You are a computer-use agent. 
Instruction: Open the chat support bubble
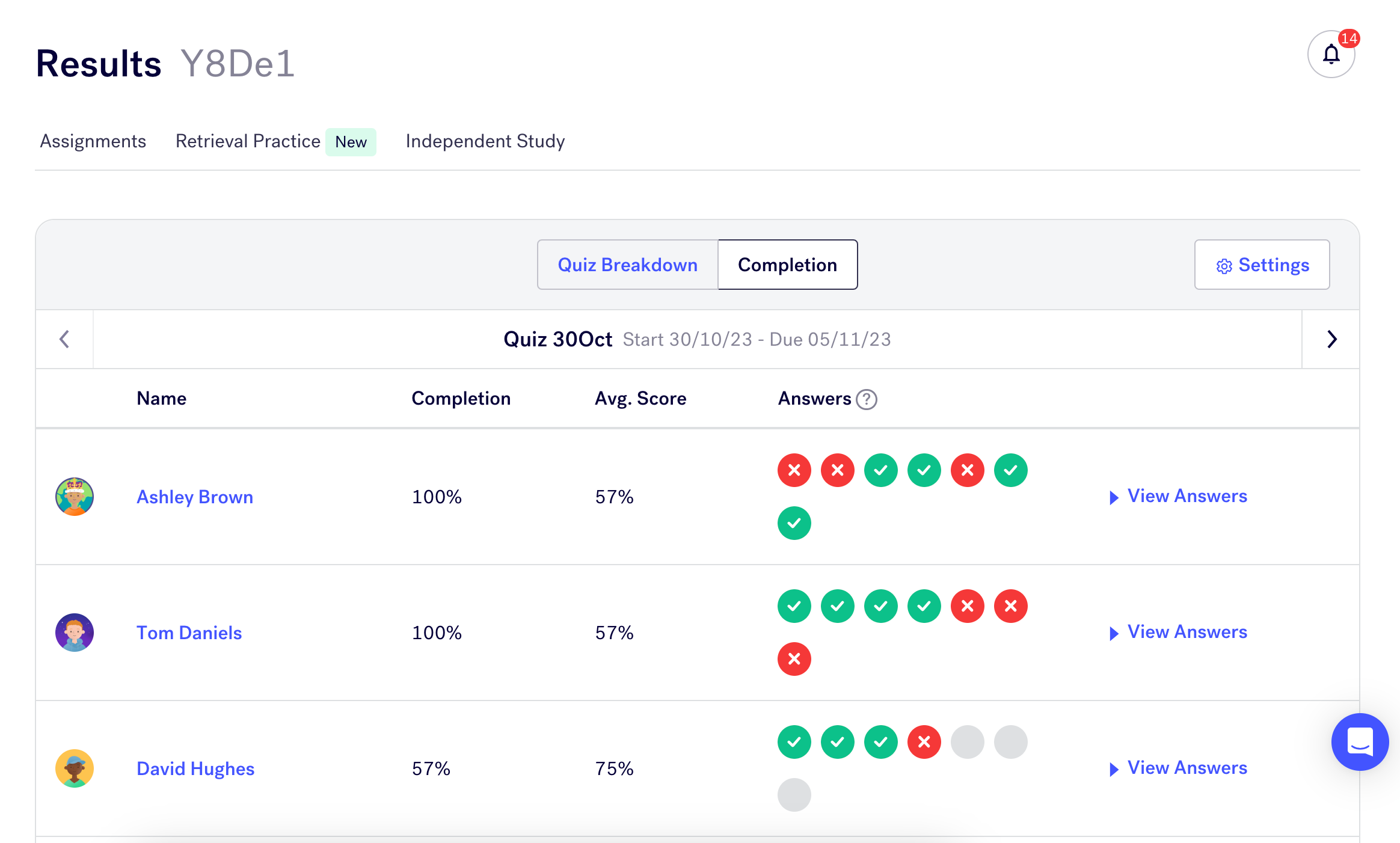click(1360, 742)
